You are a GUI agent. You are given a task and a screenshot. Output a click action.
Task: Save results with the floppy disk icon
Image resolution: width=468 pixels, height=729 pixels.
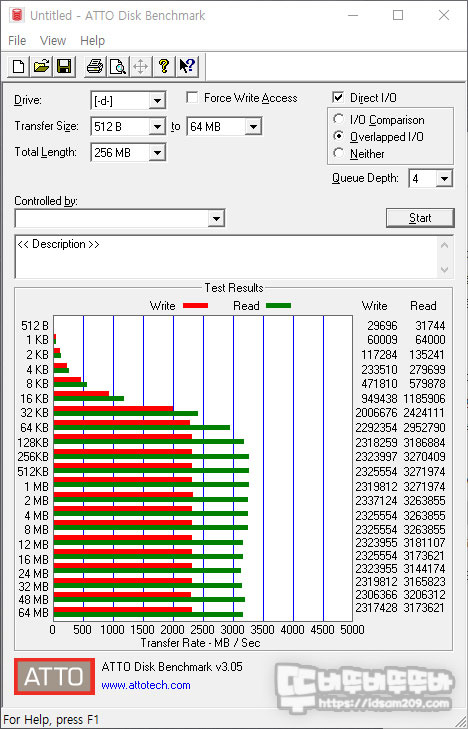click(x=64, y=66)
